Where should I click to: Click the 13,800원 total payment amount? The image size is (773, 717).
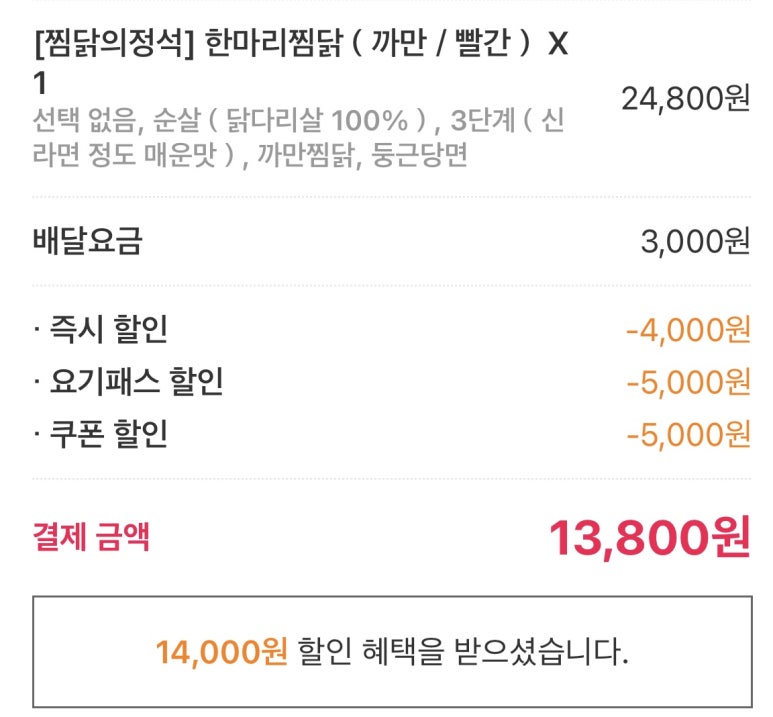point(649,537)
